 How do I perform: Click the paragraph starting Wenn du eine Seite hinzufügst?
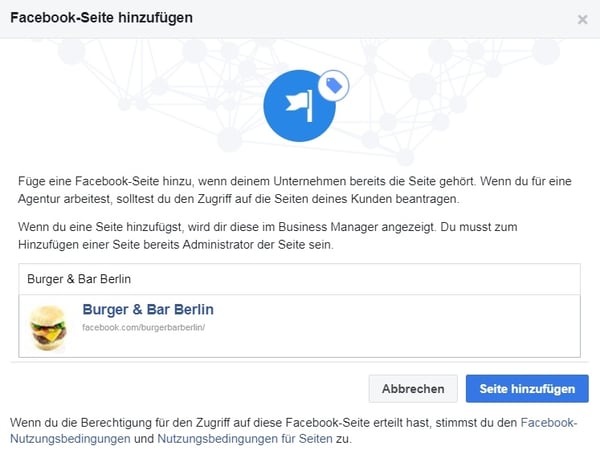pyautogui.click(x=267, y=236)
